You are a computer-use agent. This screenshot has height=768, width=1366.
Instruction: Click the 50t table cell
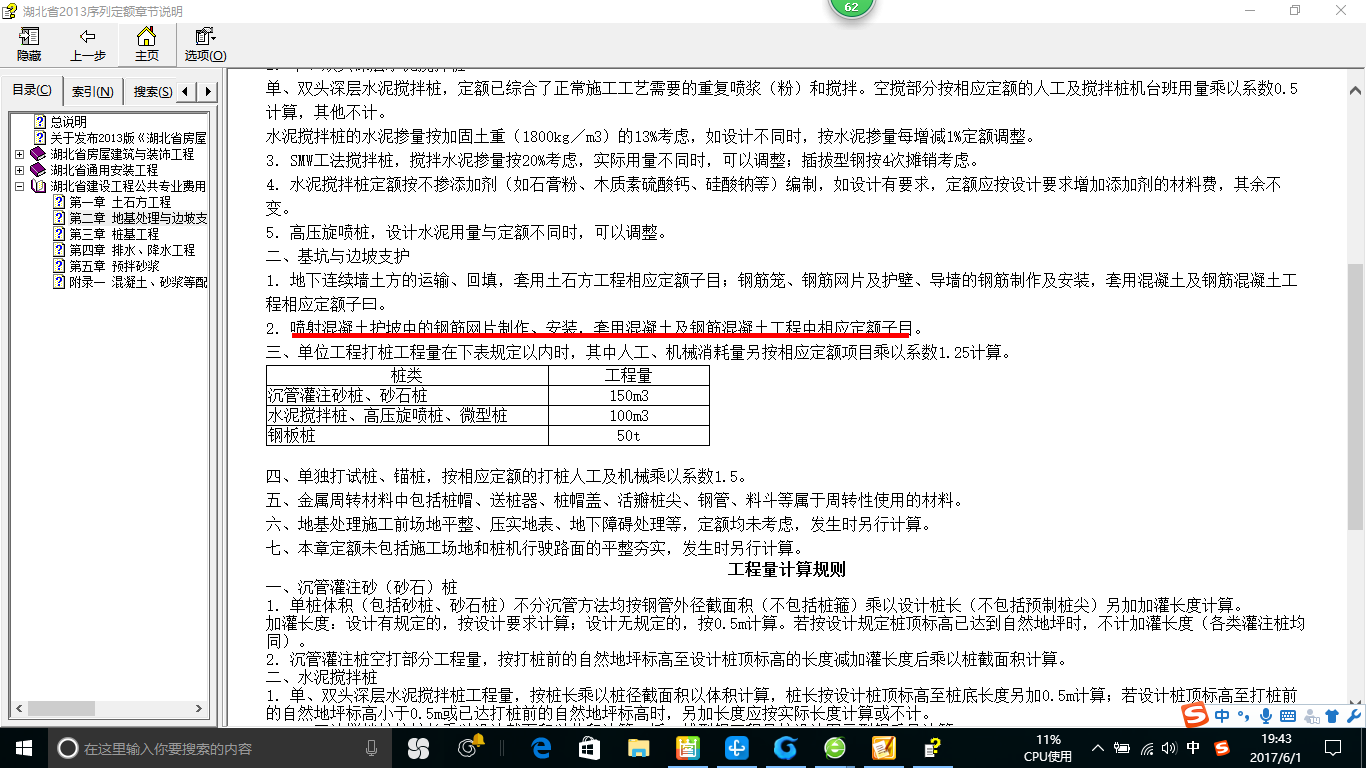[629, 435]
